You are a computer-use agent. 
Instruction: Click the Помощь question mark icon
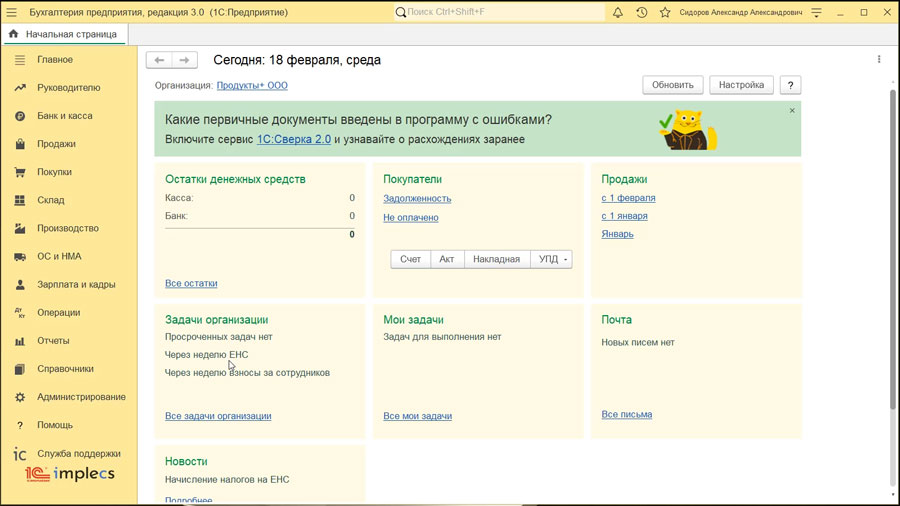(x=20, y=425)
